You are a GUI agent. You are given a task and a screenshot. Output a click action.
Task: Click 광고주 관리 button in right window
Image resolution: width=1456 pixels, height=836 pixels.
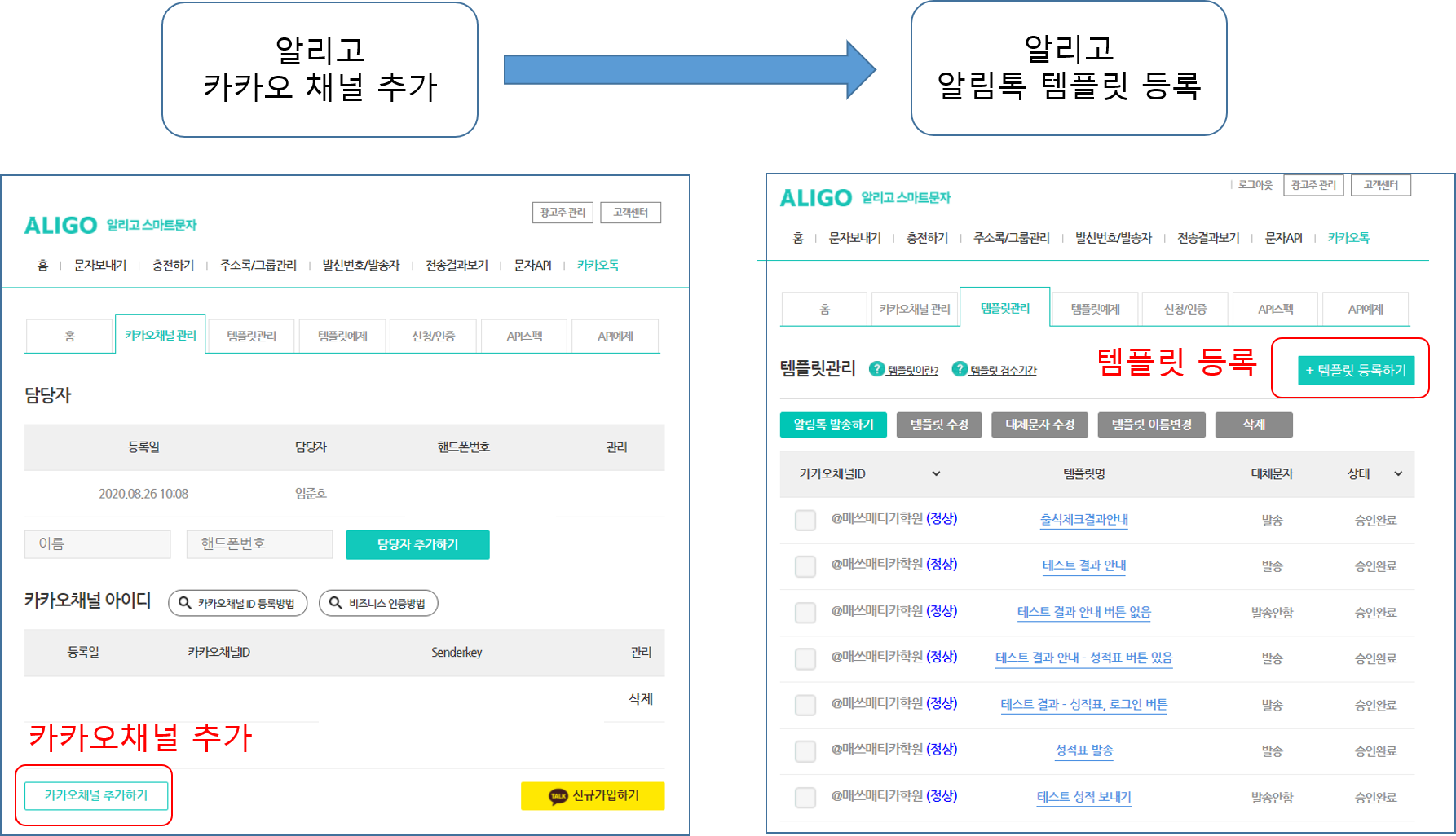pos(1313,185)
